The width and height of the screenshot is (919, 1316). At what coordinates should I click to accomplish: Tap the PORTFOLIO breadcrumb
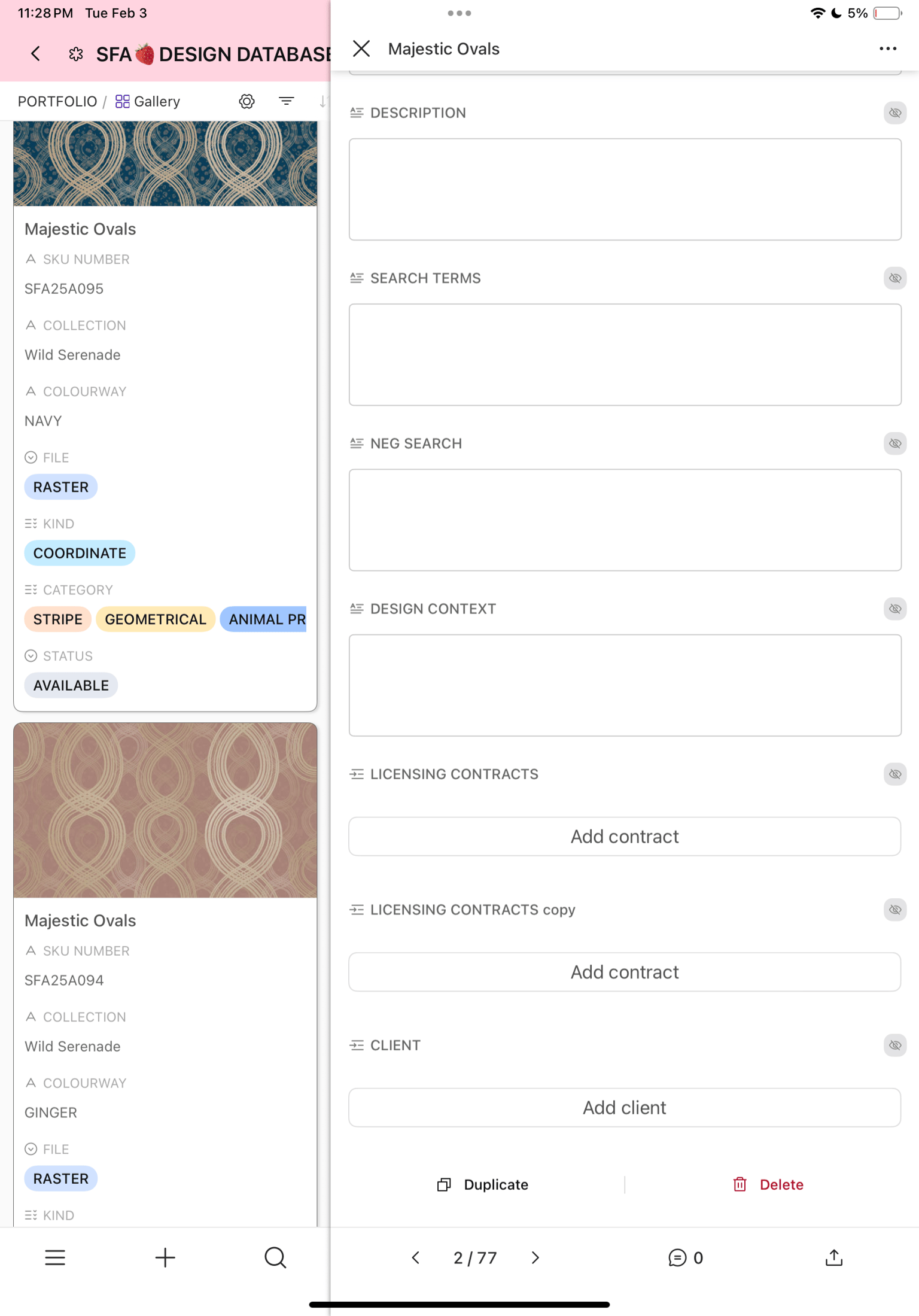[57, 101]
